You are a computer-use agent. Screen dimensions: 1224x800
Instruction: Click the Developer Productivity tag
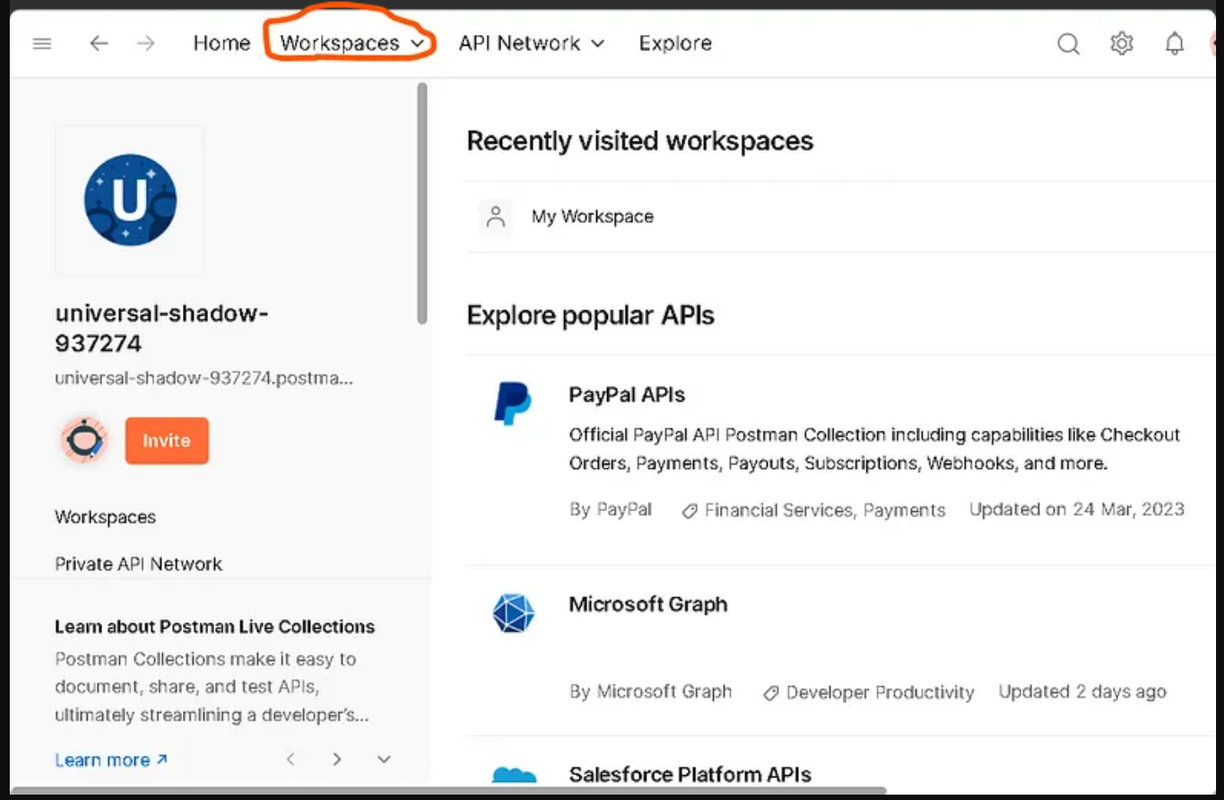(880, 692)
